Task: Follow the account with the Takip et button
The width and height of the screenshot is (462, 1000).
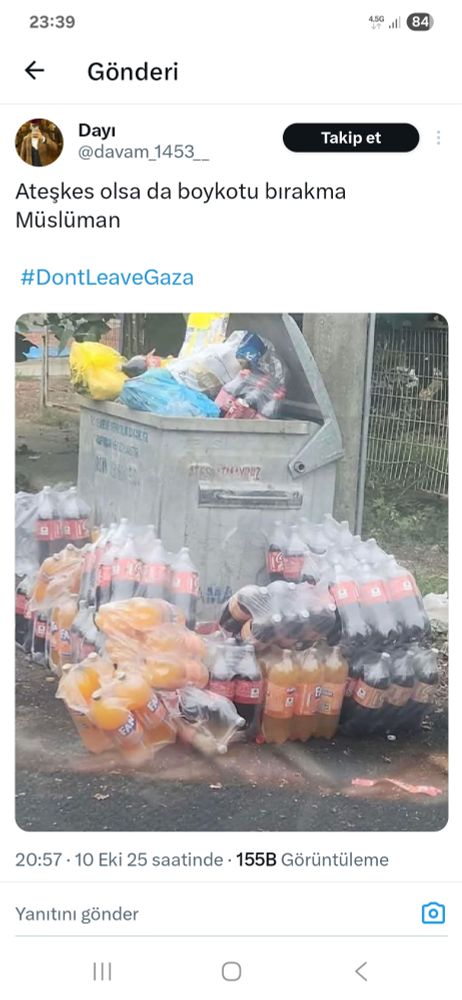Action: 351,138
